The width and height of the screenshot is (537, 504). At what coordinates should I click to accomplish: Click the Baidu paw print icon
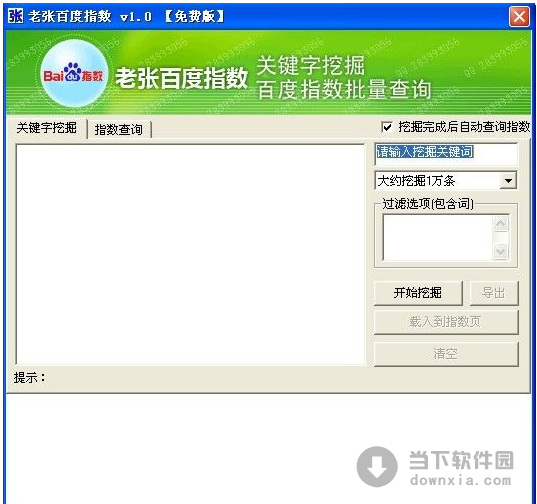pos(73,72)
